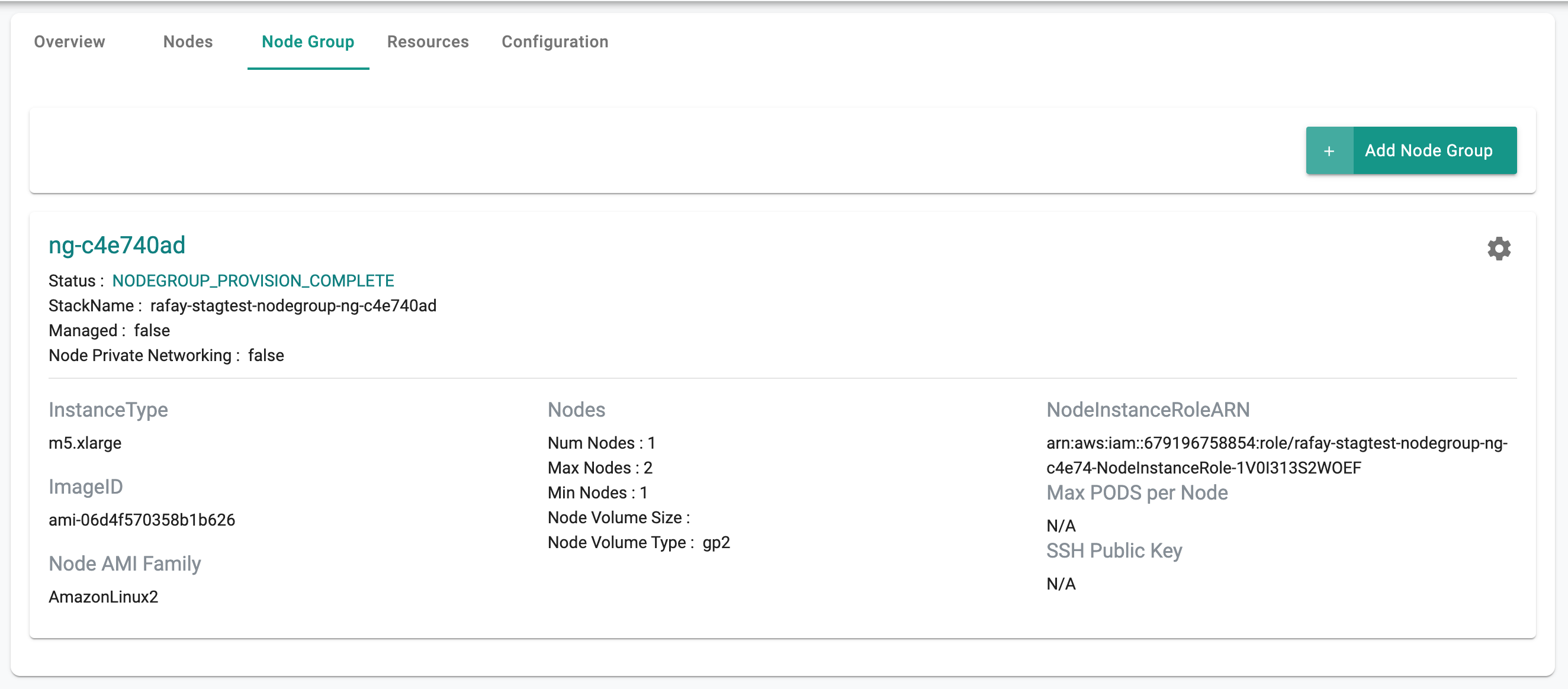1568x689 pixels.
Task: Select the stack name rafay-stagtest-nodegroup-ng-c4e740ad
Action: click(x=293, y=305)
